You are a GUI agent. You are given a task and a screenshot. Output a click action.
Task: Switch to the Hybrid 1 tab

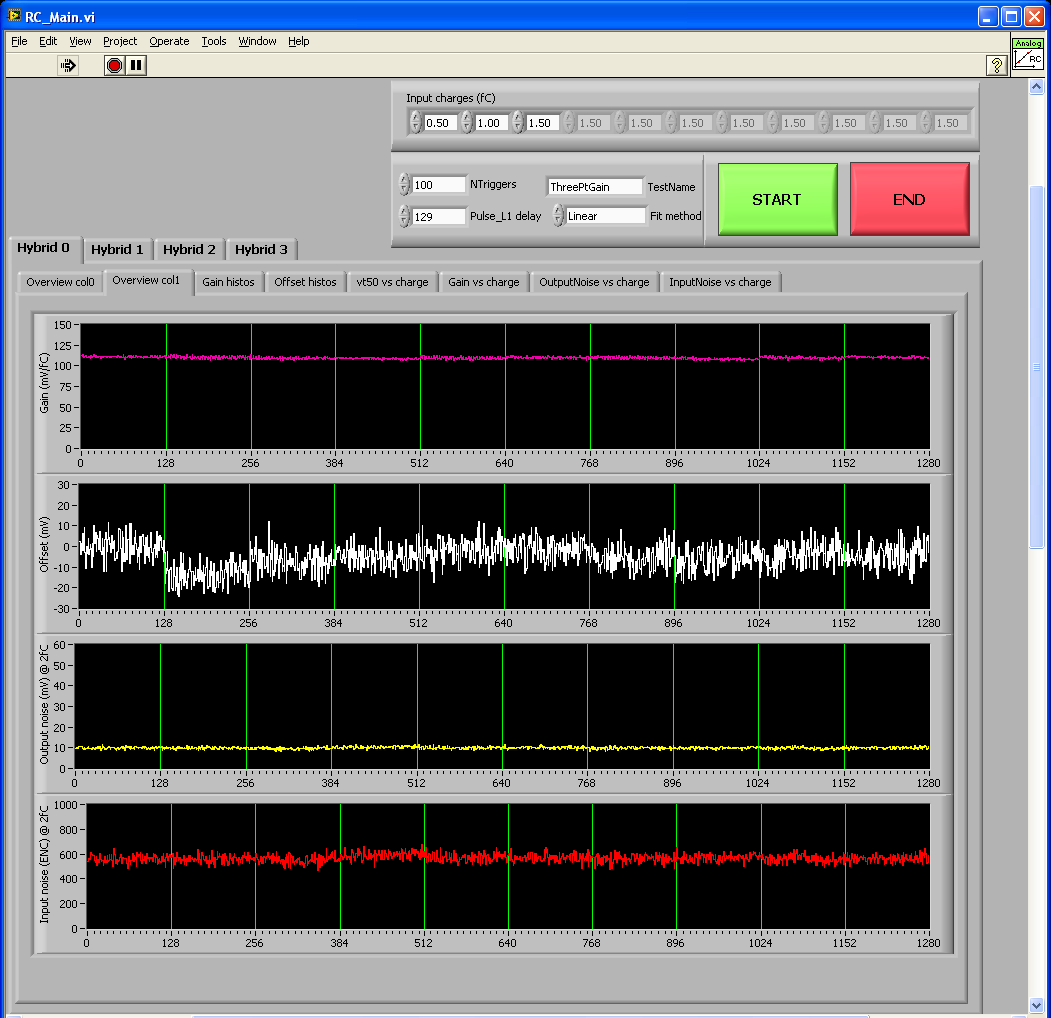tap(117, 249)
